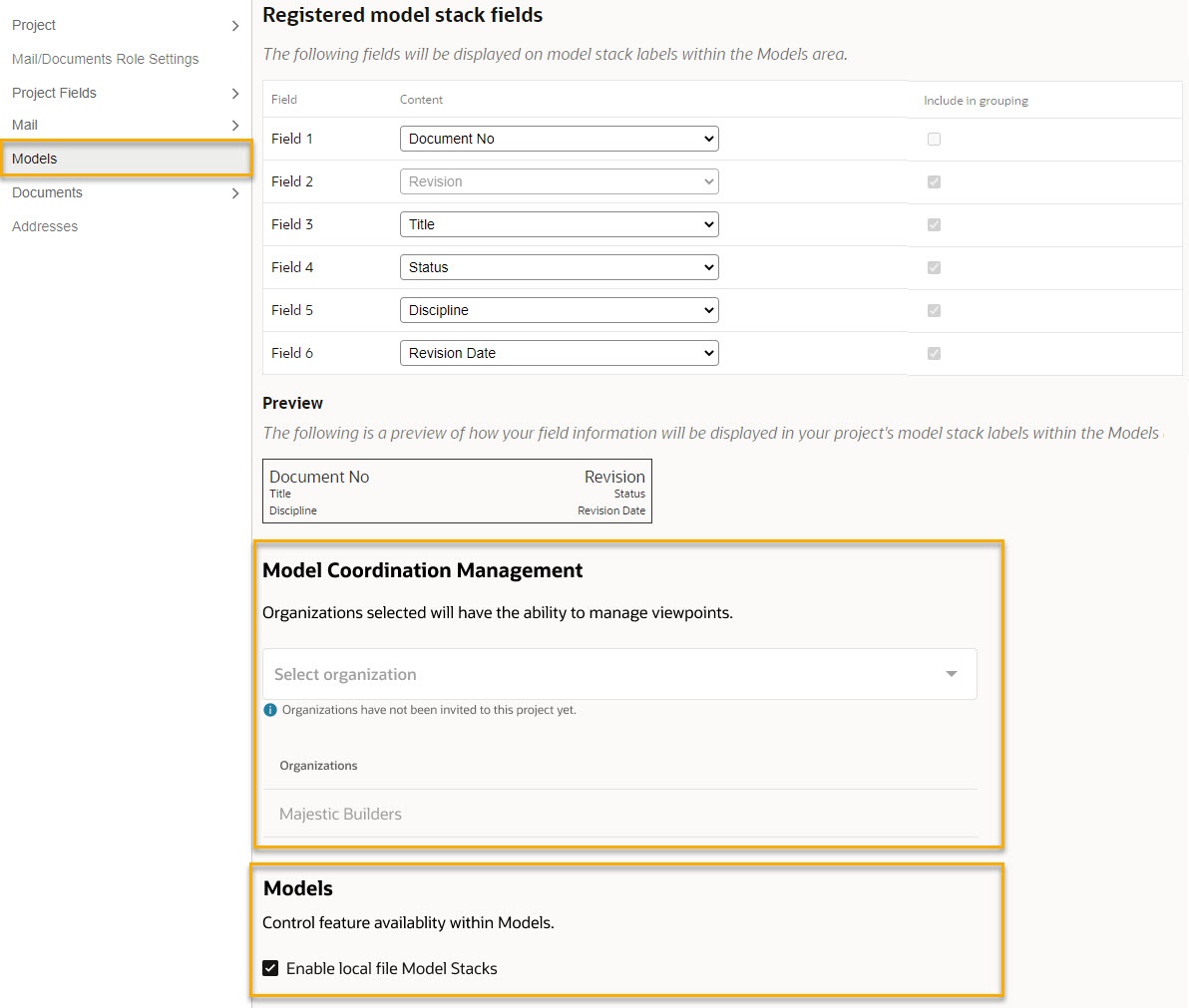This screenshot has width=1189, height=1008.
Task: Select Models in the sidebar
Action: (126, 159)
